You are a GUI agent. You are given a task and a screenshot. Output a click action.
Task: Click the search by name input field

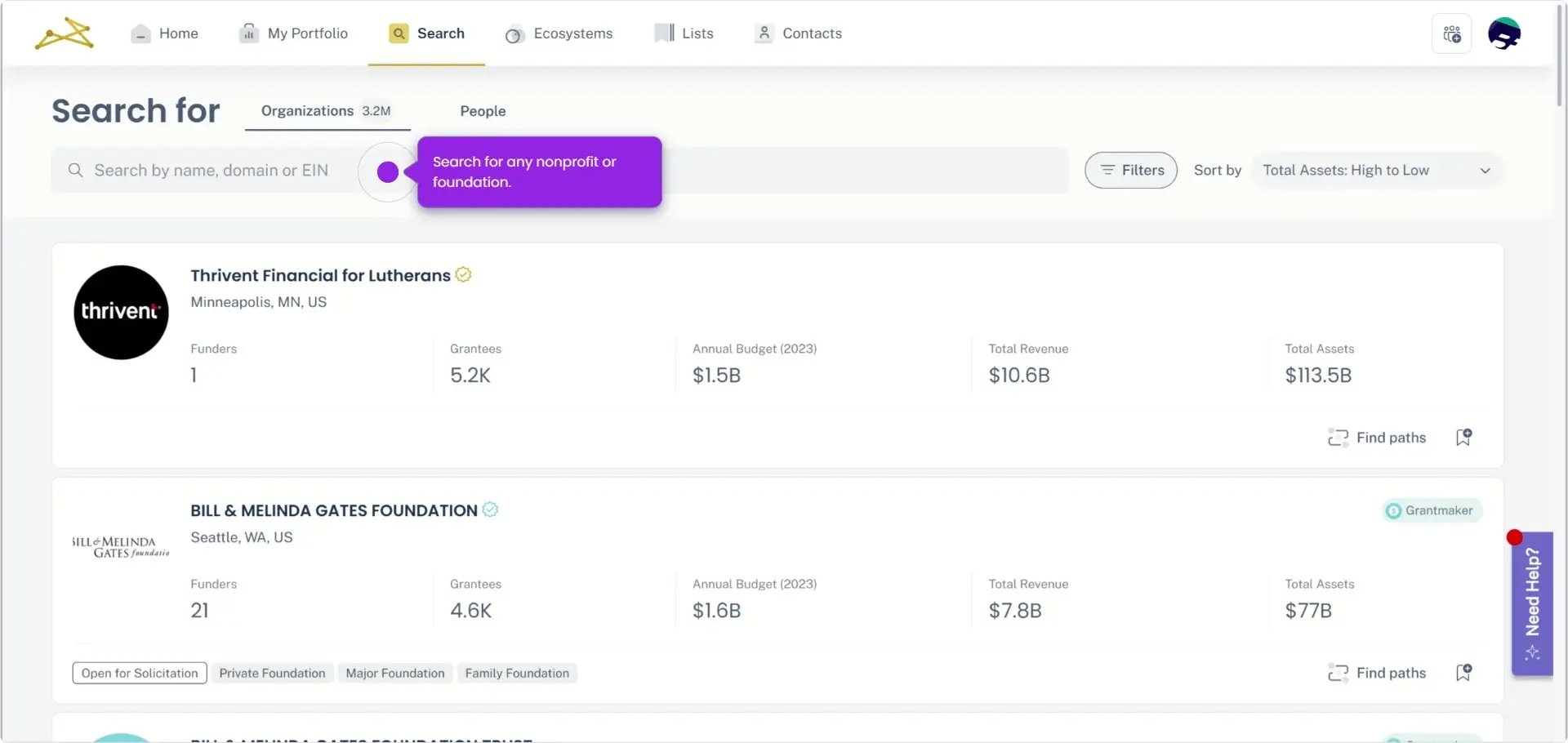[x=211, y=171]
